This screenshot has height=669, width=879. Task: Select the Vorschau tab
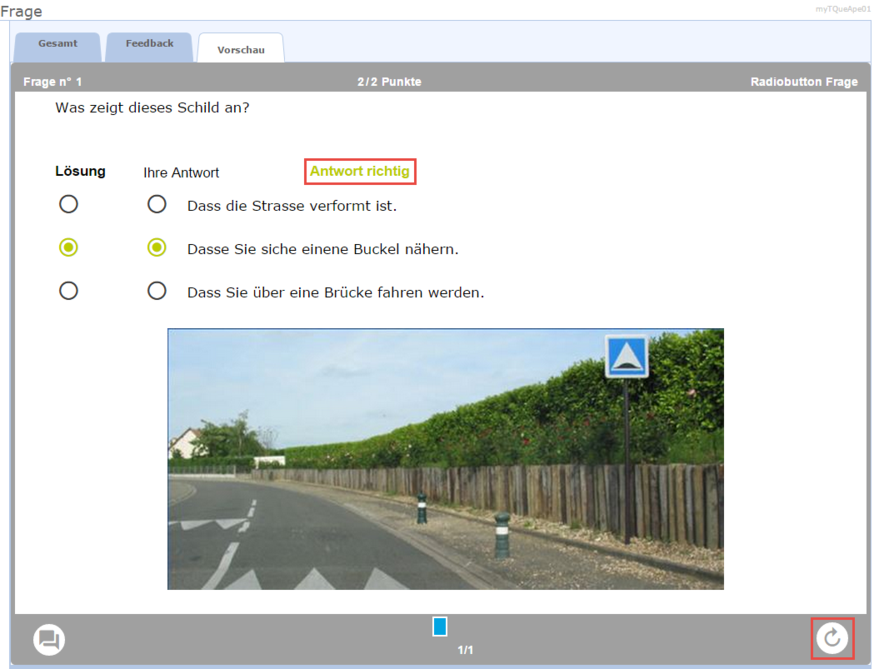point(241,49)
